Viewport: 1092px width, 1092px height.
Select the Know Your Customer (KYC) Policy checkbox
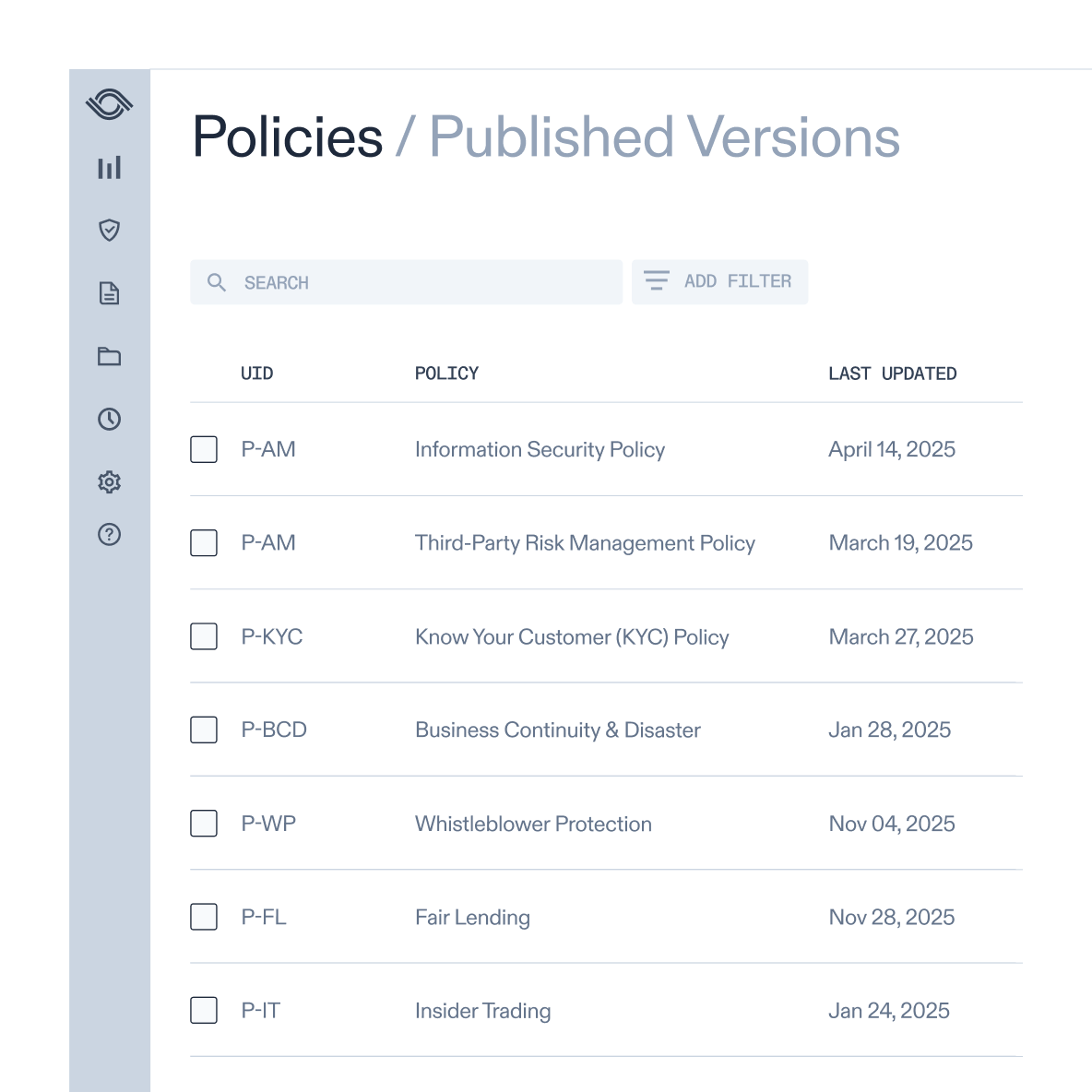(x=204, y=636)
